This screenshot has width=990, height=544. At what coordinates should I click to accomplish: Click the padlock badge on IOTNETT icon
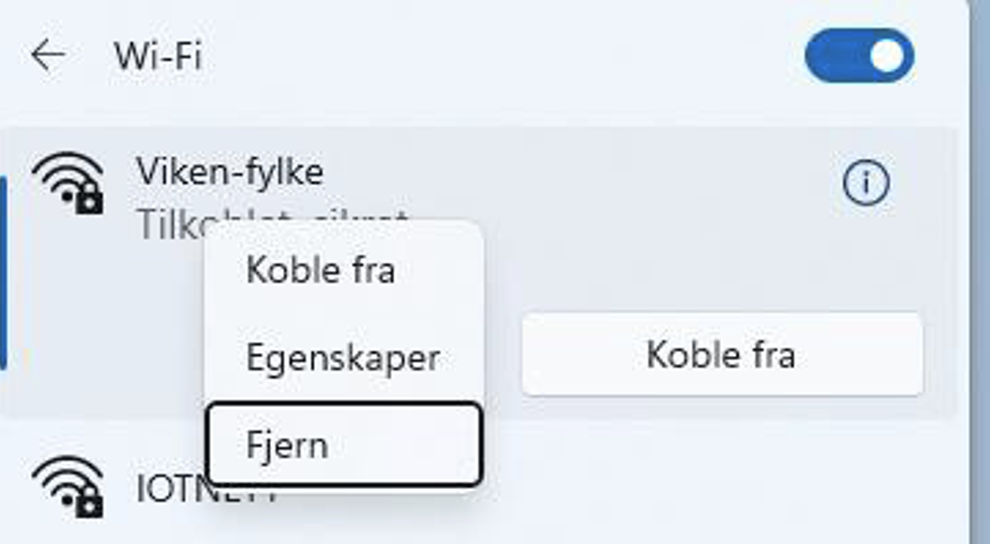[x=89, y=505]
